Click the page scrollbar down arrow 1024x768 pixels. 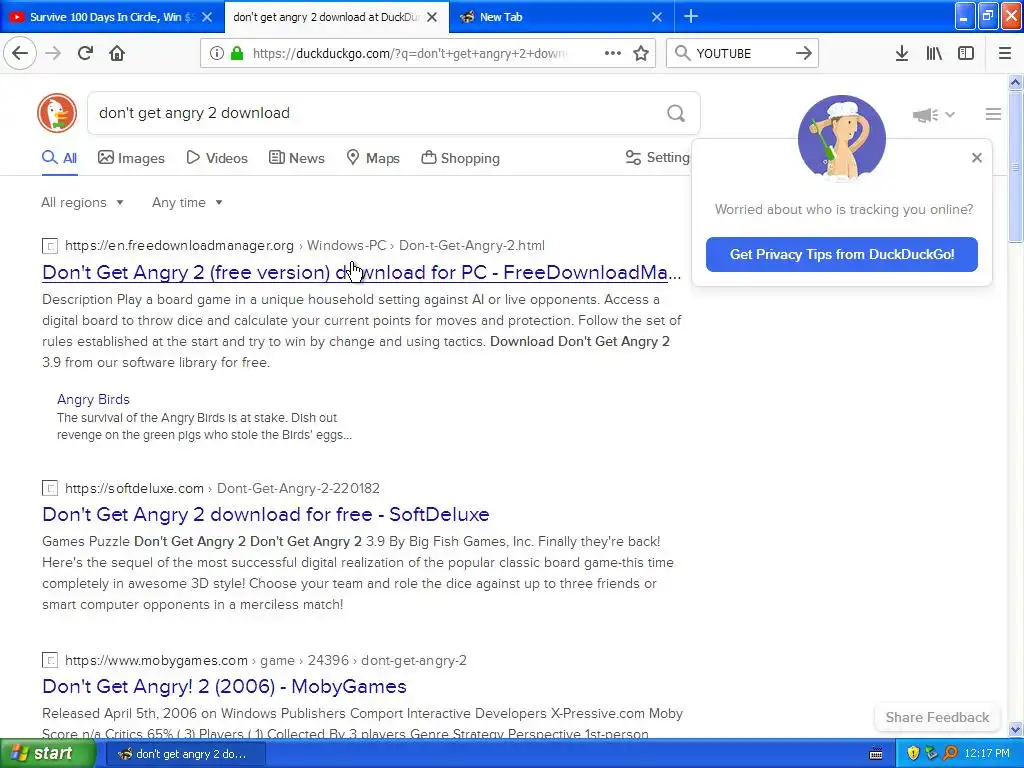coord(1016,729)
